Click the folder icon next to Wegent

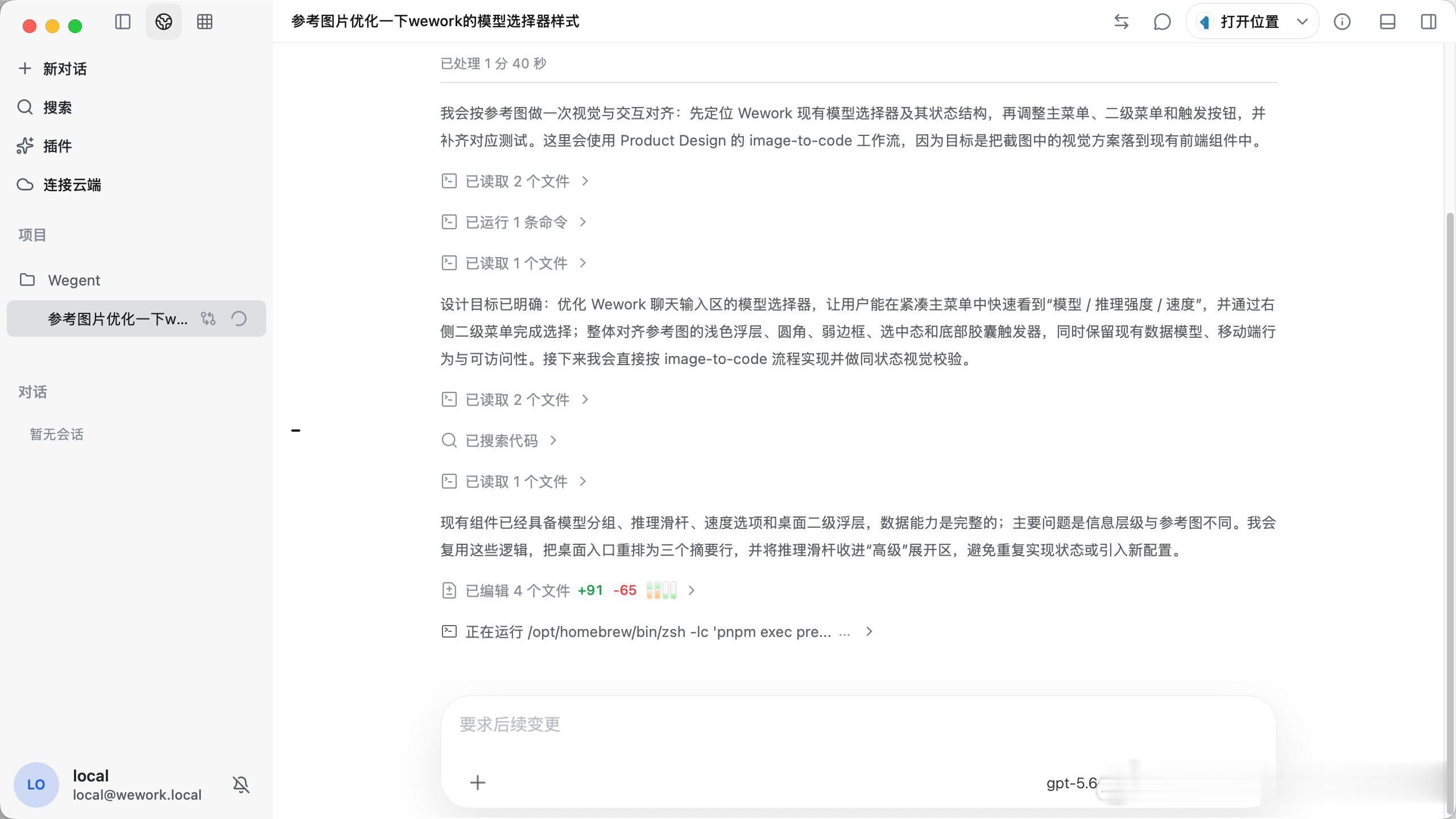point(27,279)
